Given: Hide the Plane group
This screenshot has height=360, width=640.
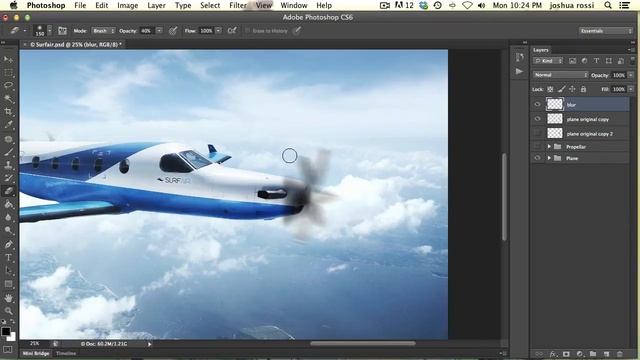Looking at the screenshot, I should [x=537, y=158].
